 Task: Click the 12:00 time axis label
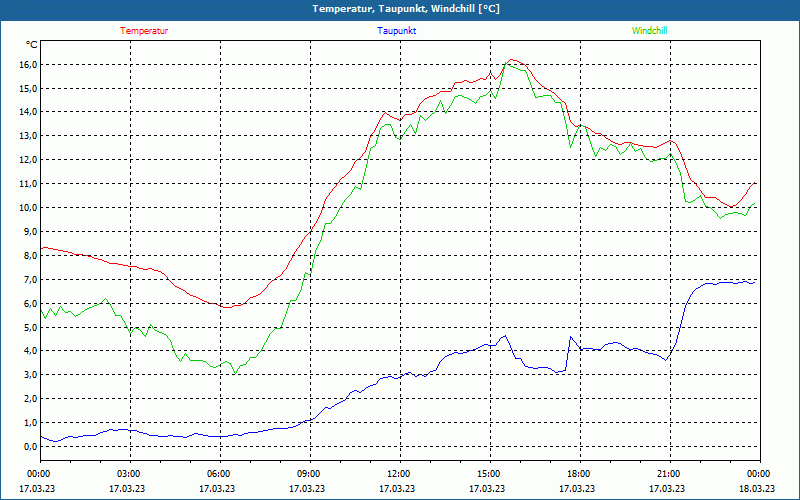(398, 474)
